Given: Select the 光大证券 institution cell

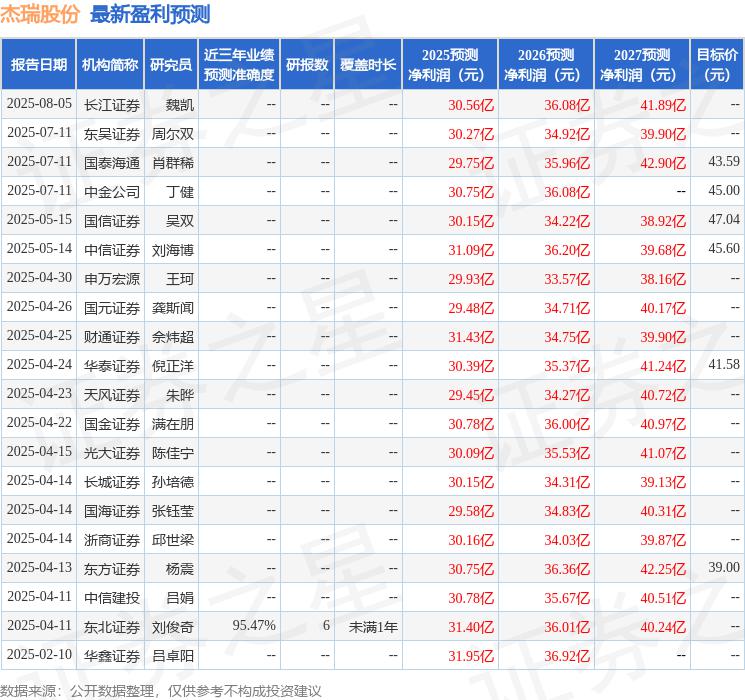Looking at the screenshot, I should [x=112, y=453].
